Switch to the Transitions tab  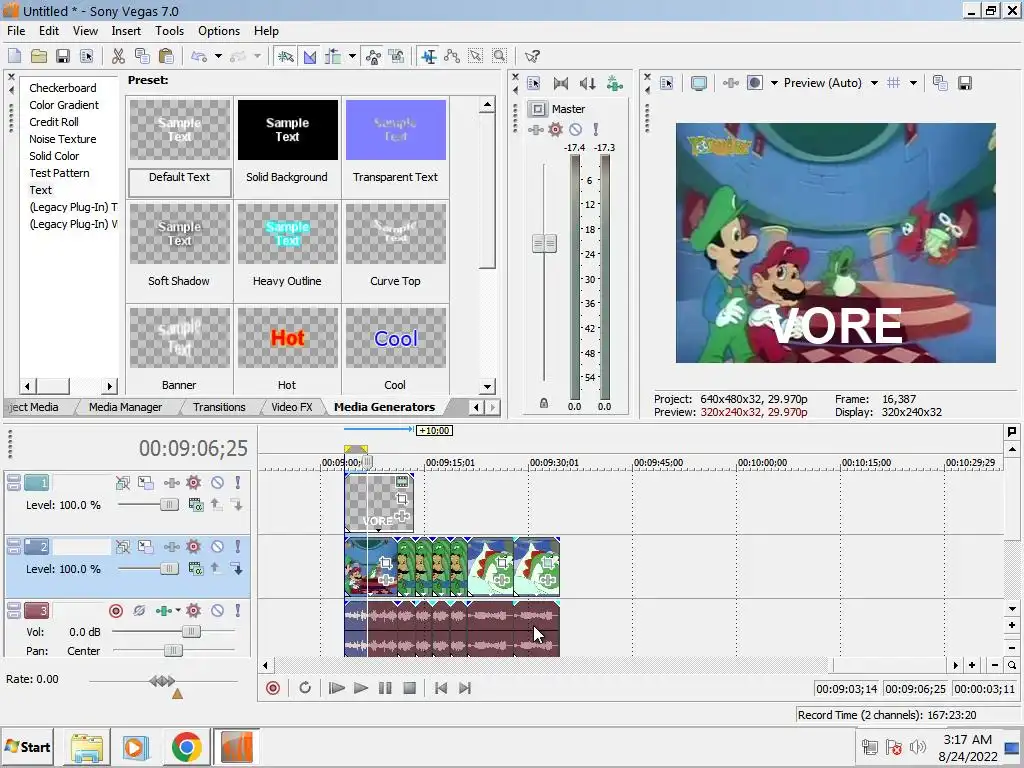(219, 407)
